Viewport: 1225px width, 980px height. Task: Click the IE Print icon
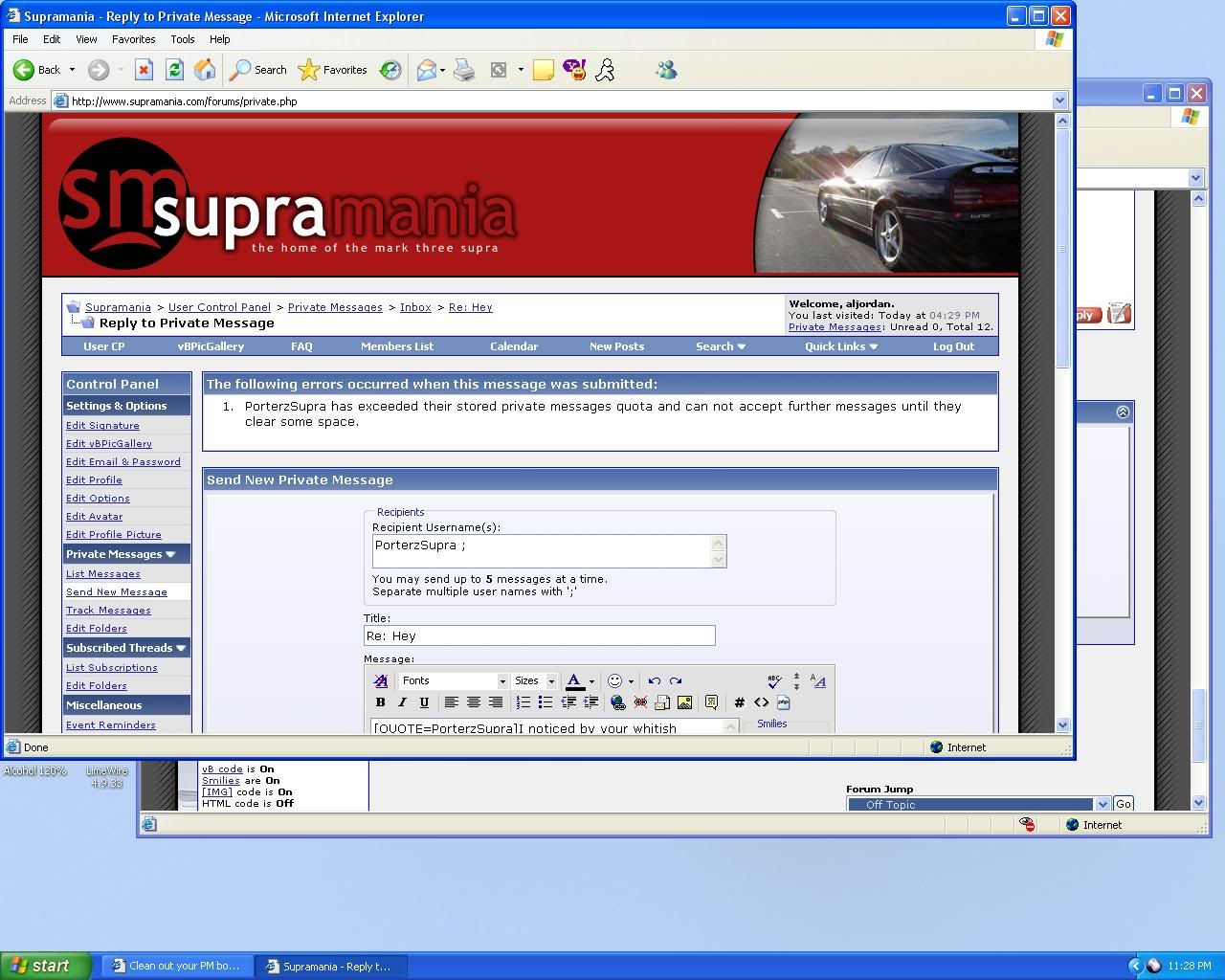pos(464,70)
